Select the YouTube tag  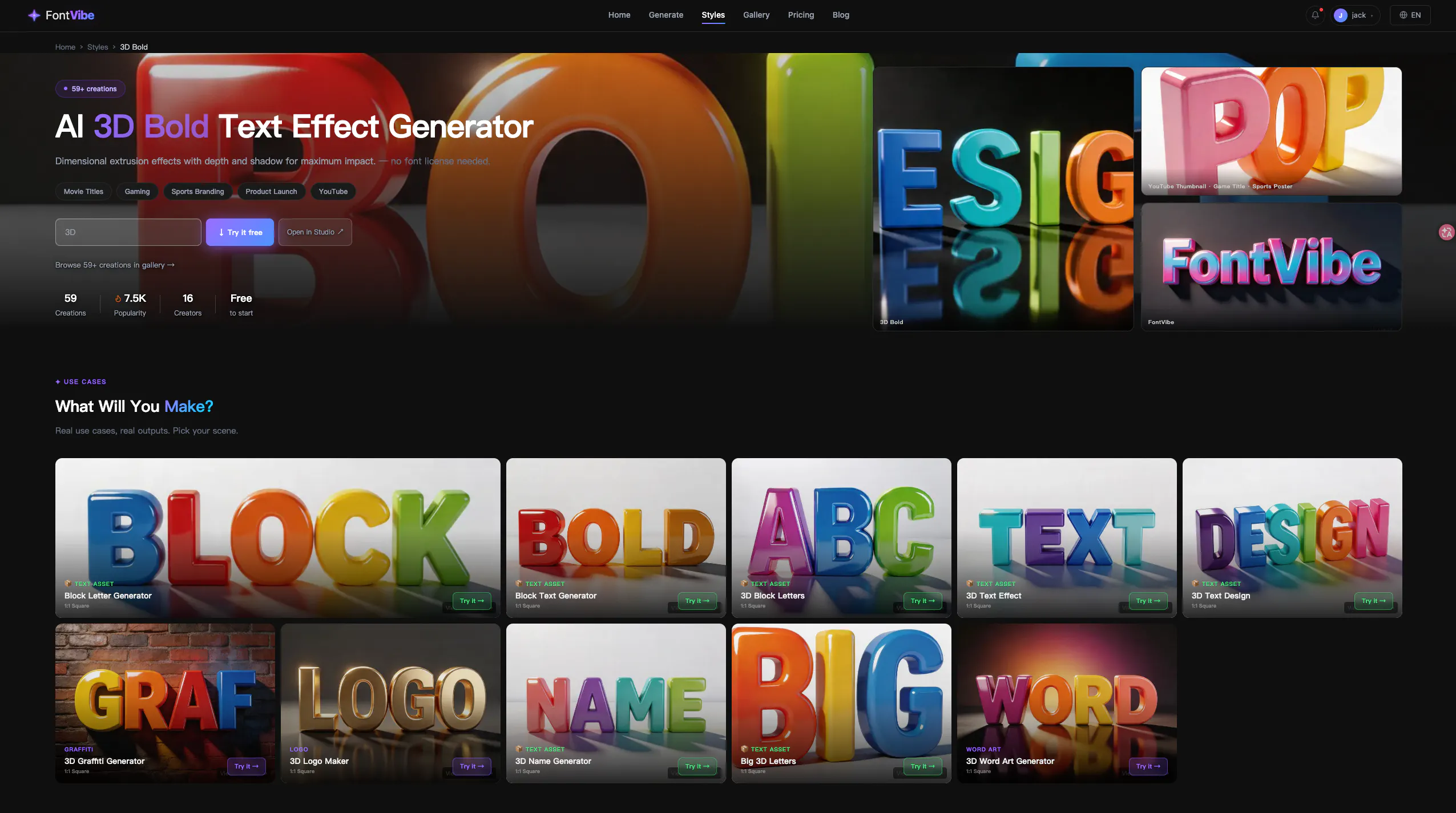tap(333, 192)
